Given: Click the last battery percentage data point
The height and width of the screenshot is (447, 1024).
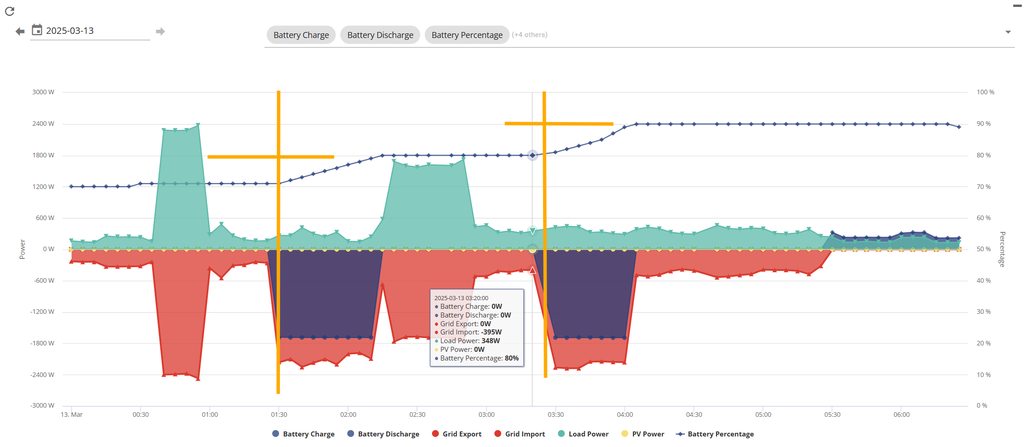Looking at the screenshot, I should click(959, 127).
